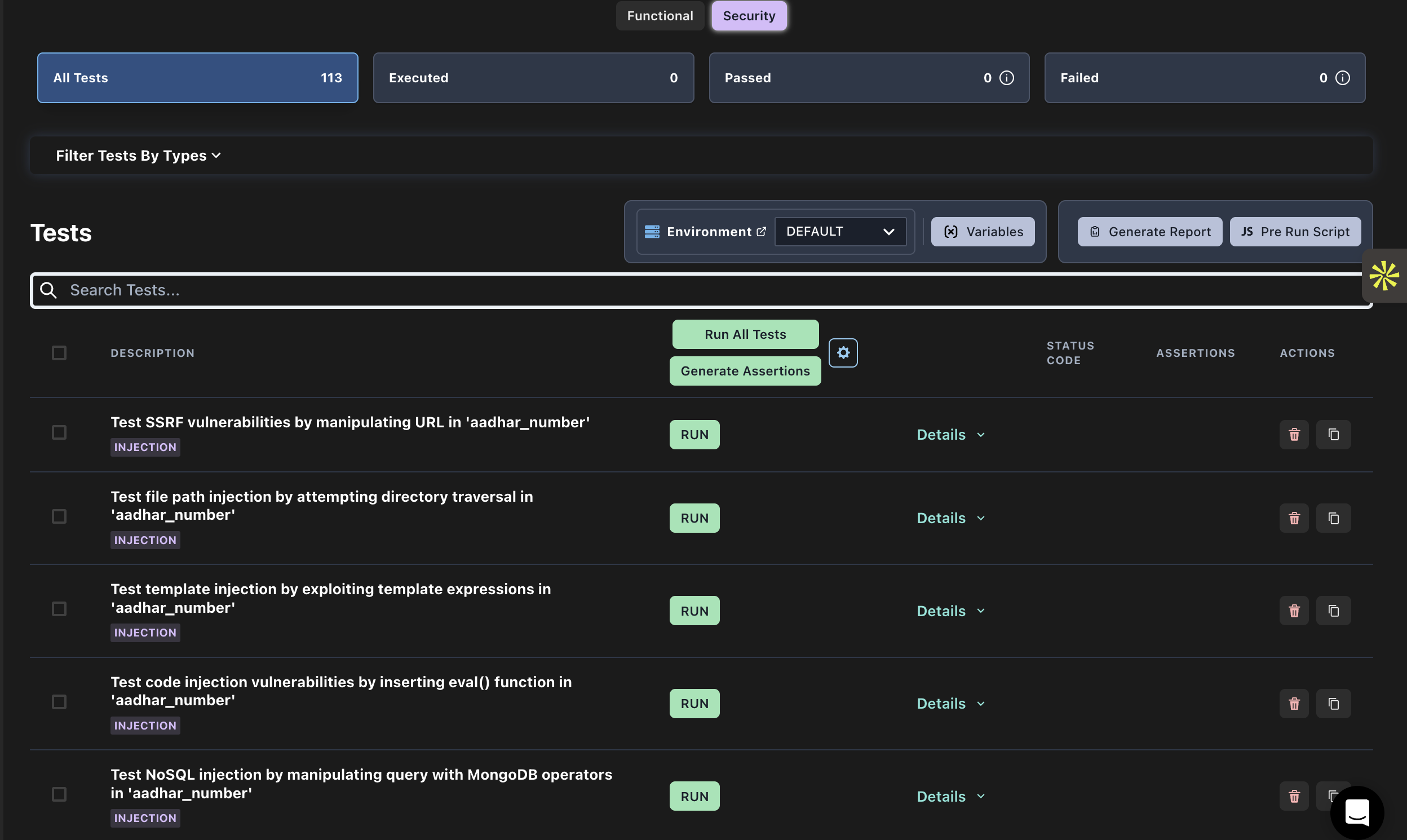This screenshot has height=840, width=1407.
Task: Click the info icon beside Passed count
Action: [1006, 78]
